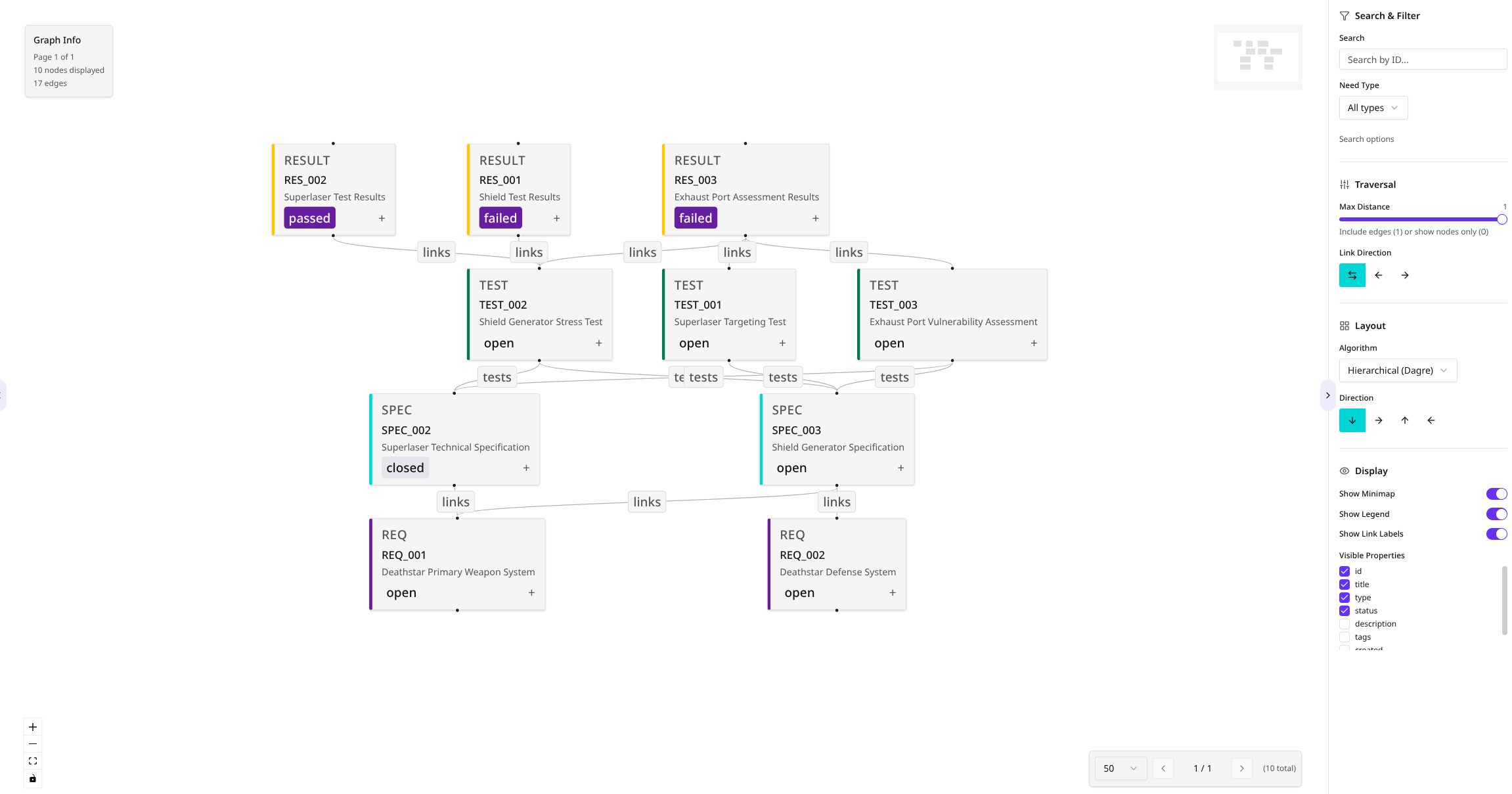Zoom in on the graph canvas

coord(32,726)
